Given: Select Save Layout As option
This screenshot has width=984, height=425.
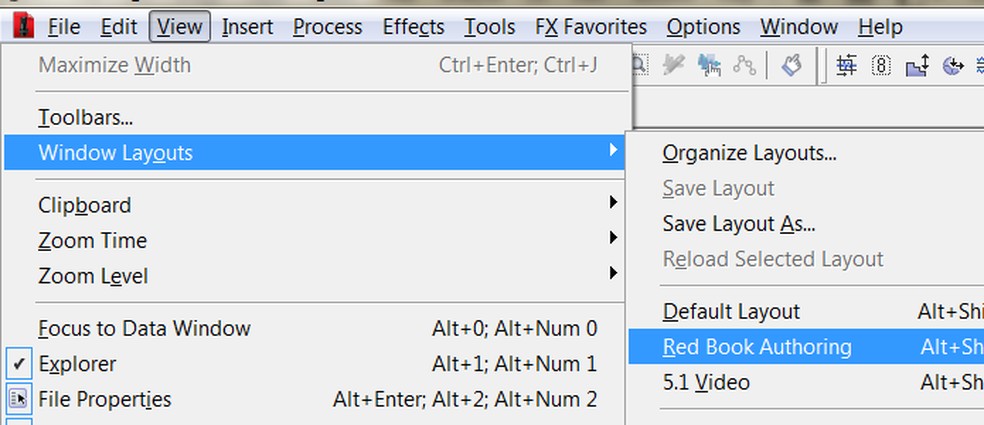Looking at the screenshot, I should pos(739,223).
